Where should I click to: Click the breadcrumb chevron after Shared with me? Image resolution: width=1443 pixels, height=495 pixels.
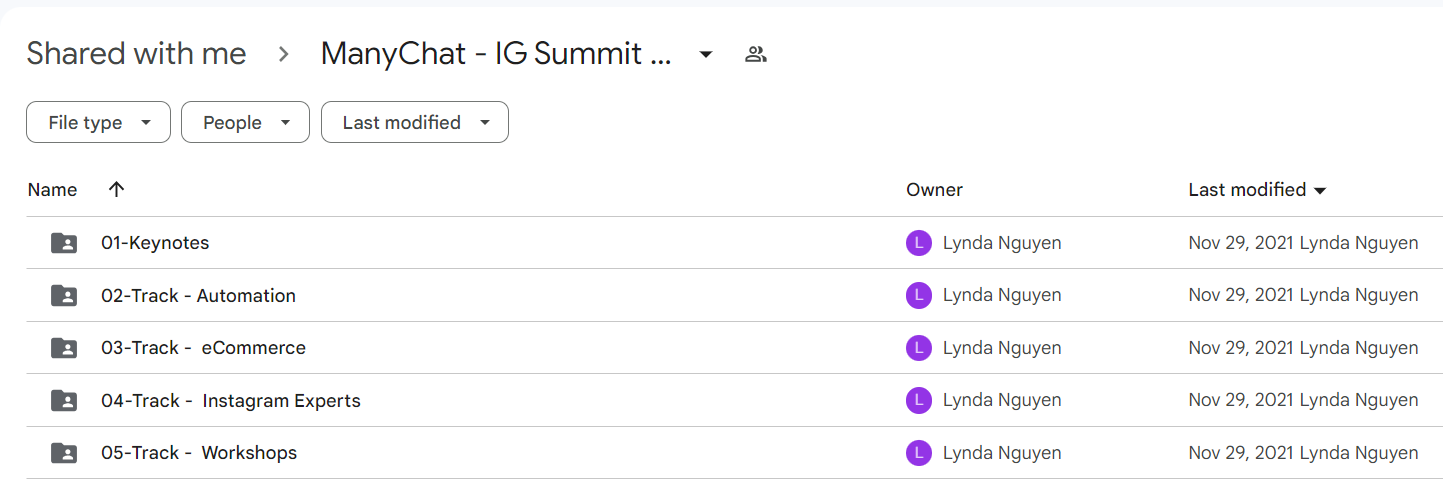click(284, 54)
